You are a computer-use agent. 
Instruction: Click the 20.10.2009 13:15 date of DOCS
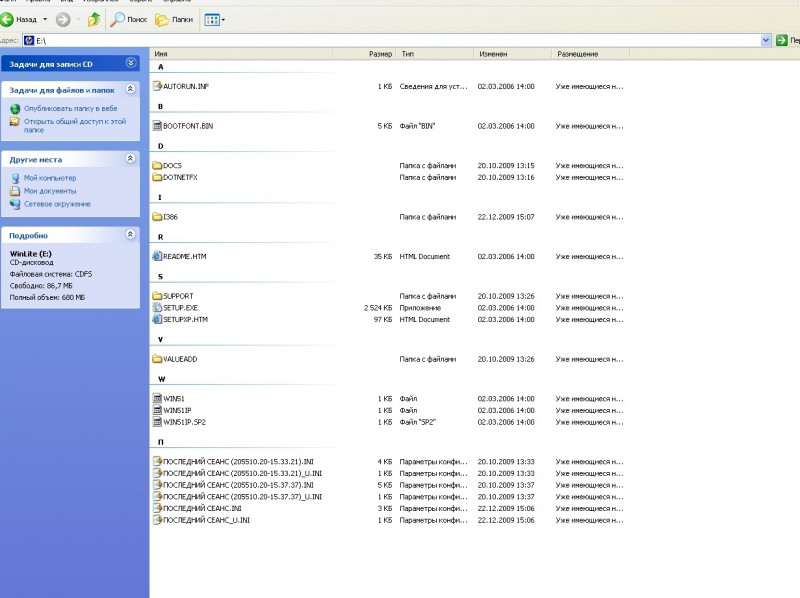point(506,166)
